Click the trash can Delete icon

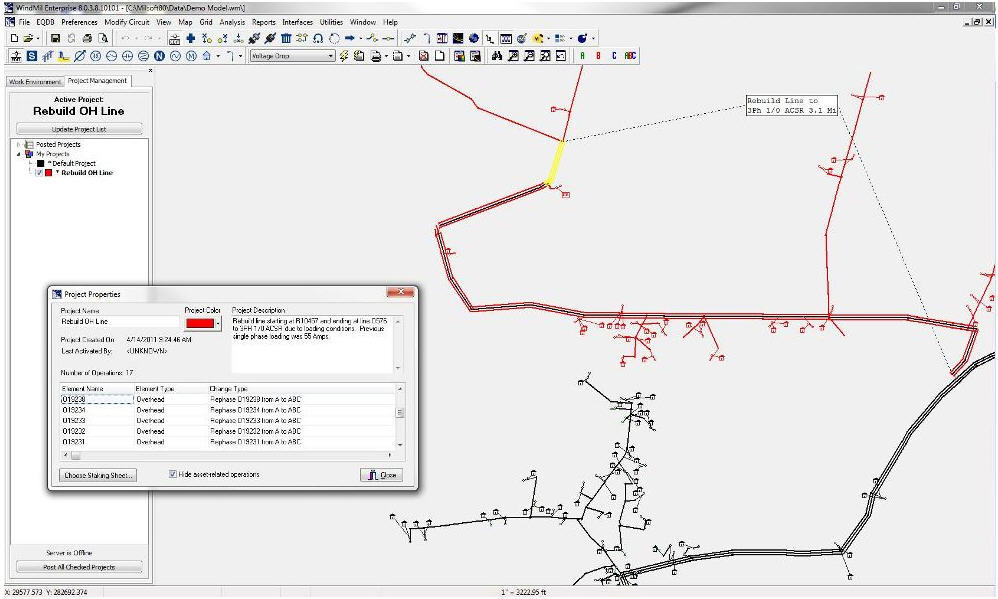click(x=286, y=38)
